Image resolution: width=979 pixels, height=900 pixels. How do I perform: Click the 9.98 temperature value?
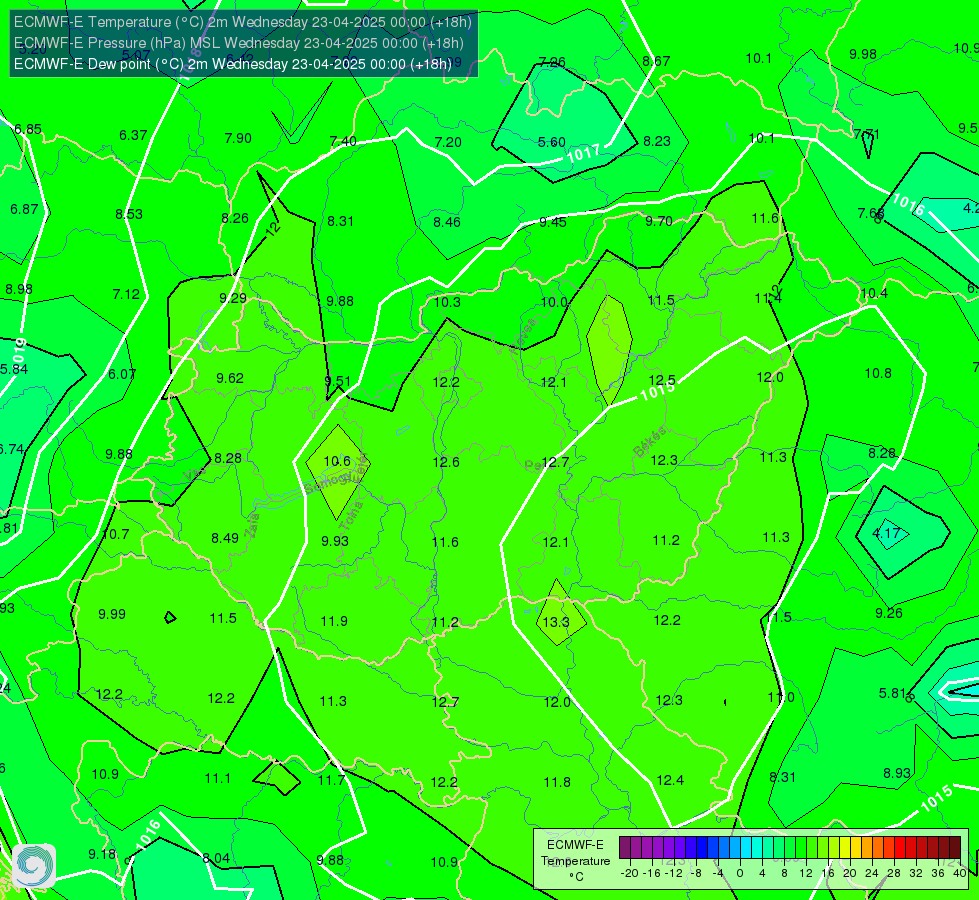point(863,54)
